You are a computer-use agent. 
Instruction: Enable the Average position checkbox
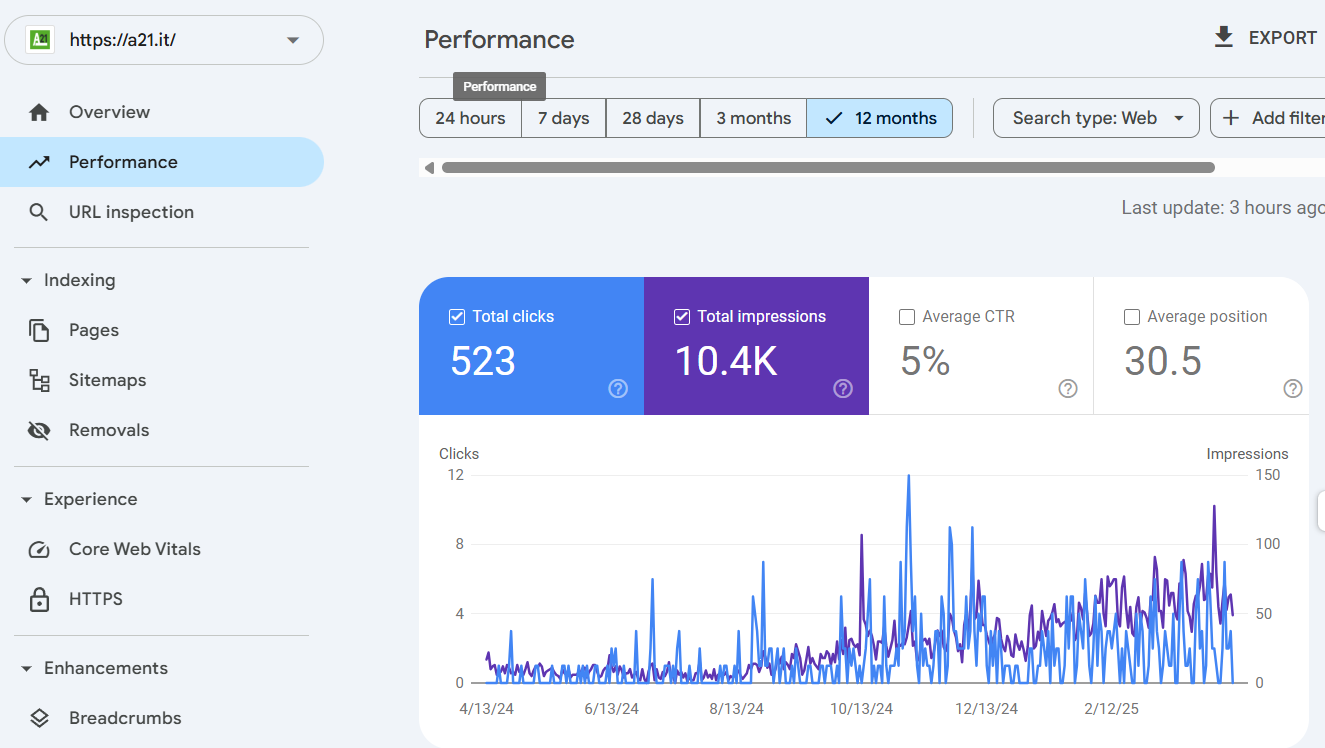1132,317
